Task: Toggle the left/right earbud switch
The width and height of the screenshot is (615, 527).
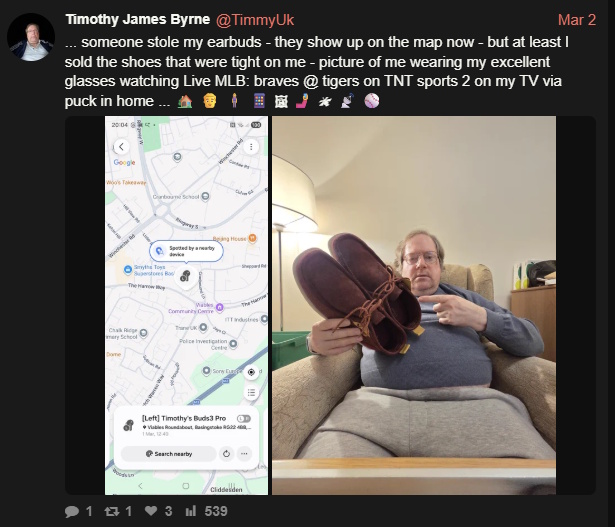Action: [x=244, y=418]
